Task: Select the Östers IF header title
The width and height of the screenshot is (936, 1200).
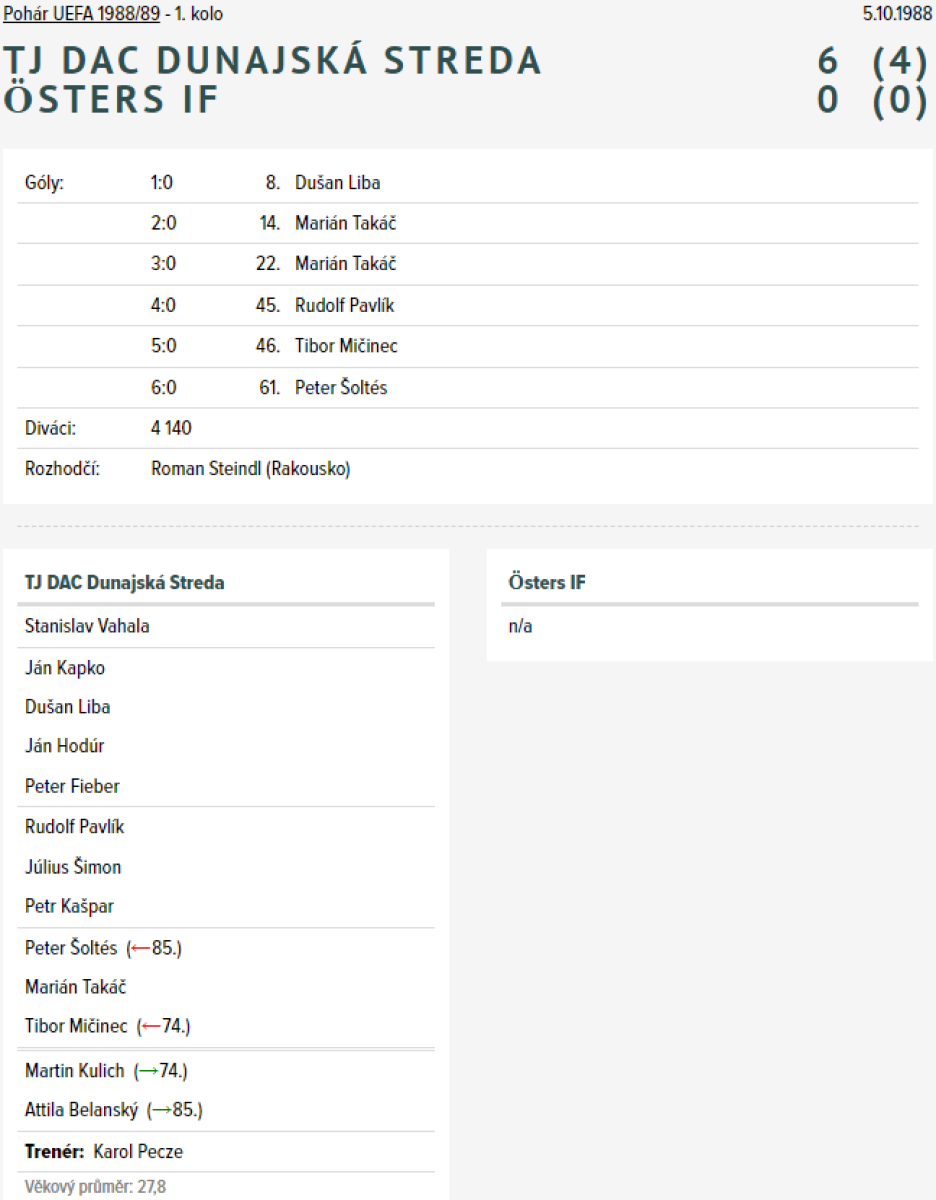Action: tap(111, 100)
